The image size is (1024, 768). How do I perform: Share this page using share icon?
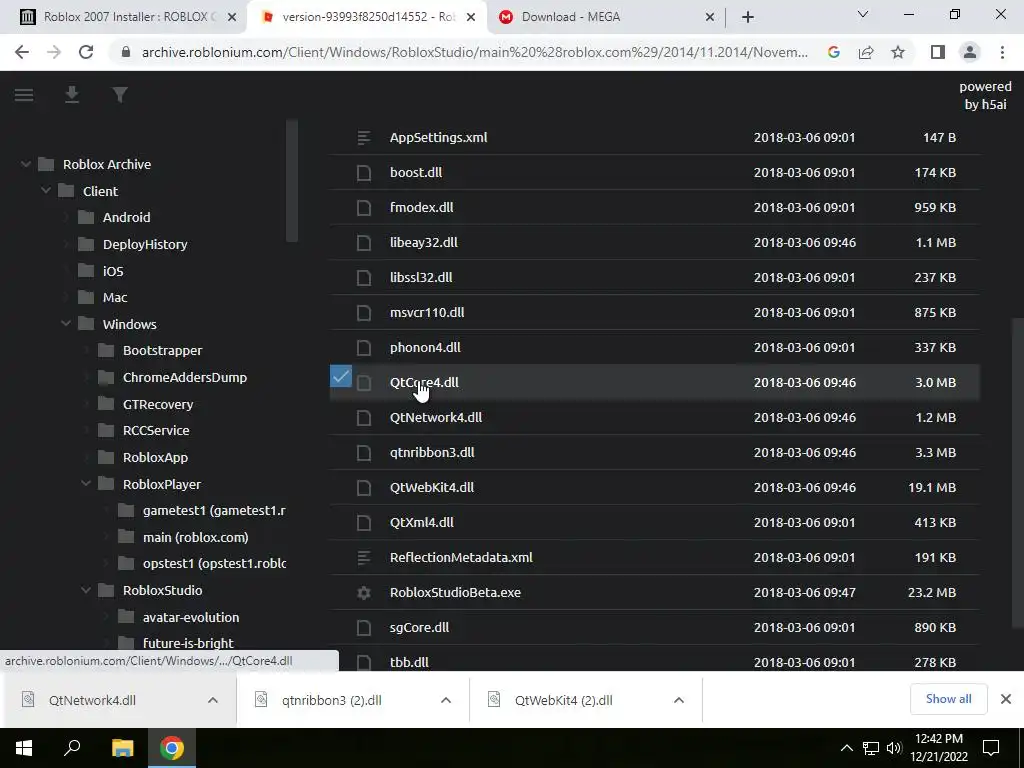click(x=866, y=52)
